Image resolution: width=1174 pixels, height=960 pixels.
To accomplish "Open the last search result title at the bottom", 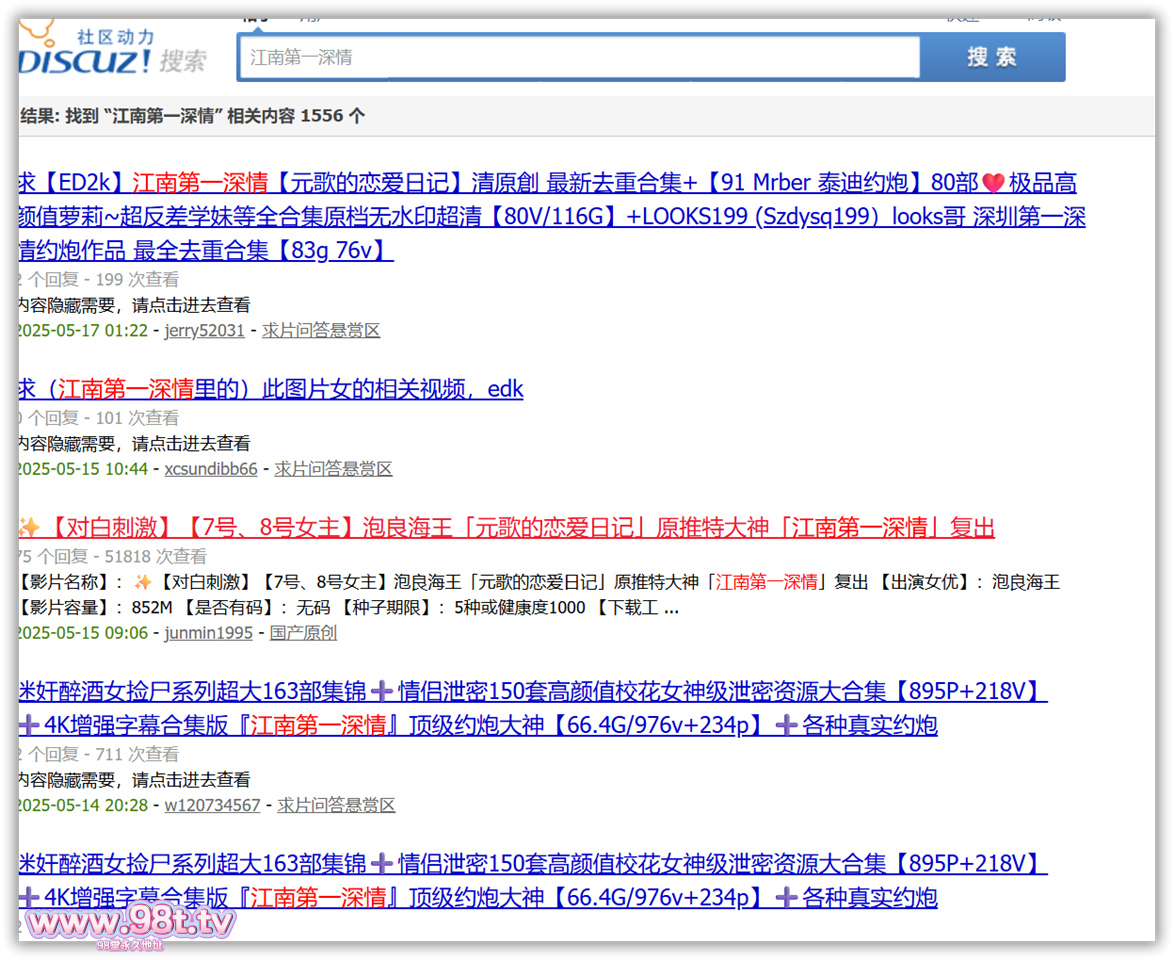I will tap(530, 864).
